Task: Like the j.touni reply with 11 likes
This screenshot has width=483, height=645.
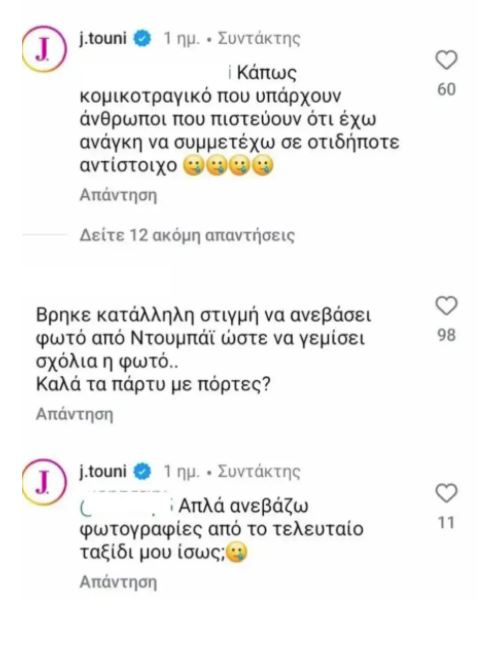Action: click(x=446, y=493)
